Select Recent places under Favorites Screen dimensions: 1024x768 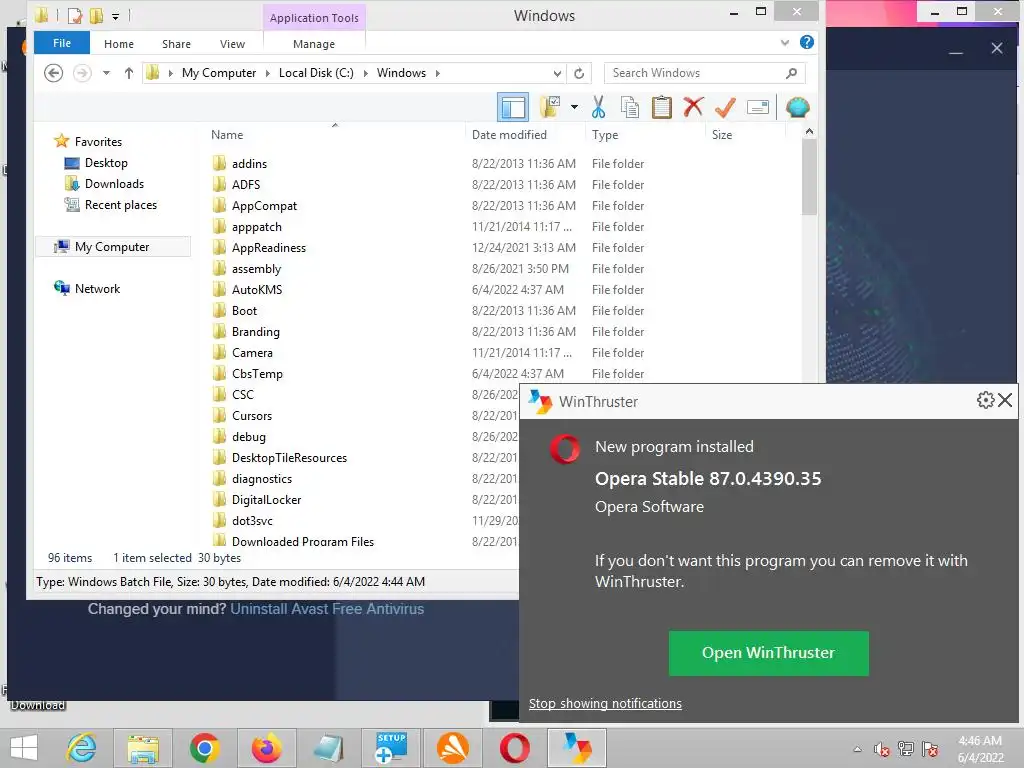[x=121, y=204]
